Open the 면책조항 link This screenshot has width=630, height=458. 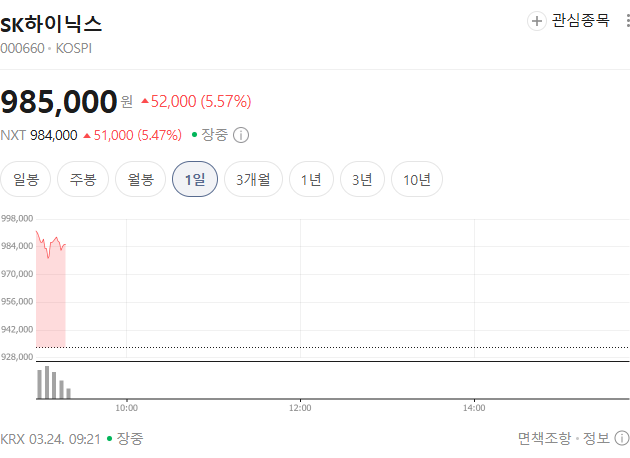pyautogui.click(x=545, y=438)
